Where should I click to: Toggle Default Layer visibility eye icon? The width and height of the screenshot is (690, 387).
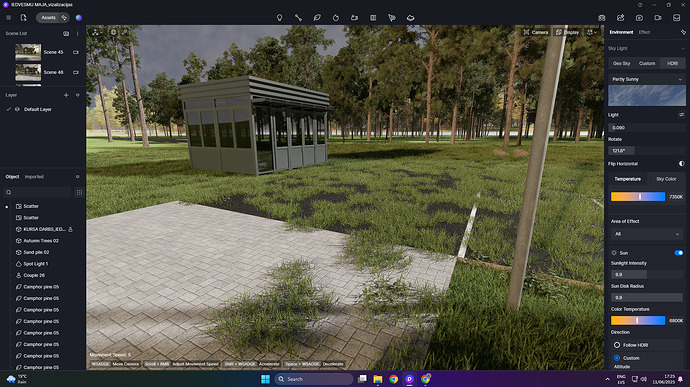[17, 109]
